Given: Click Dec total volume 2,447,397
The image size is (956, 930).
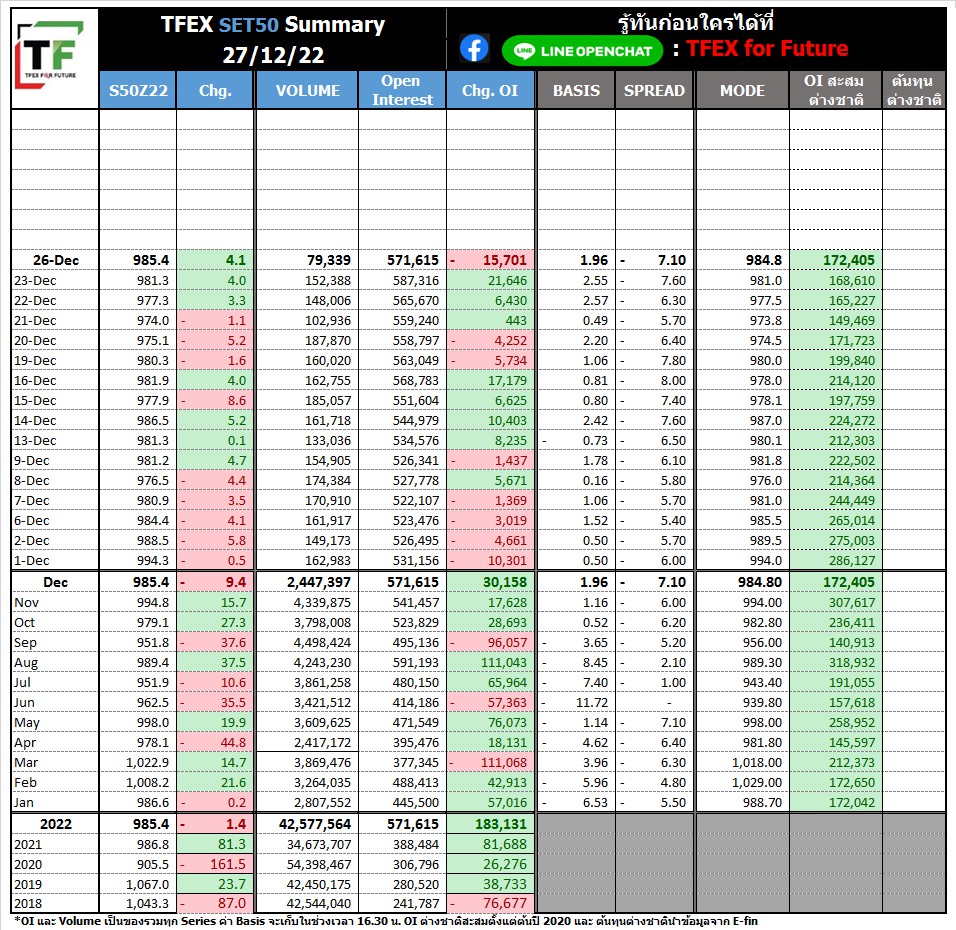Looking at the screenshot, I should coord(319,582).
